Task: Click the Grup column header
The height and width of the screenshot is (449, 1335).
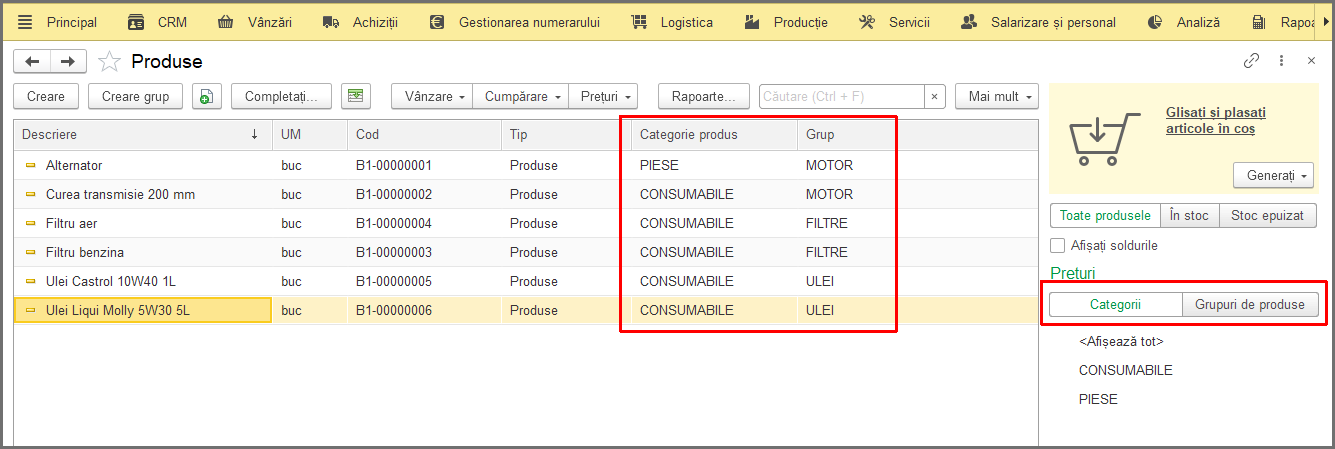Action: pyautogui.click(x=917, y=134)
